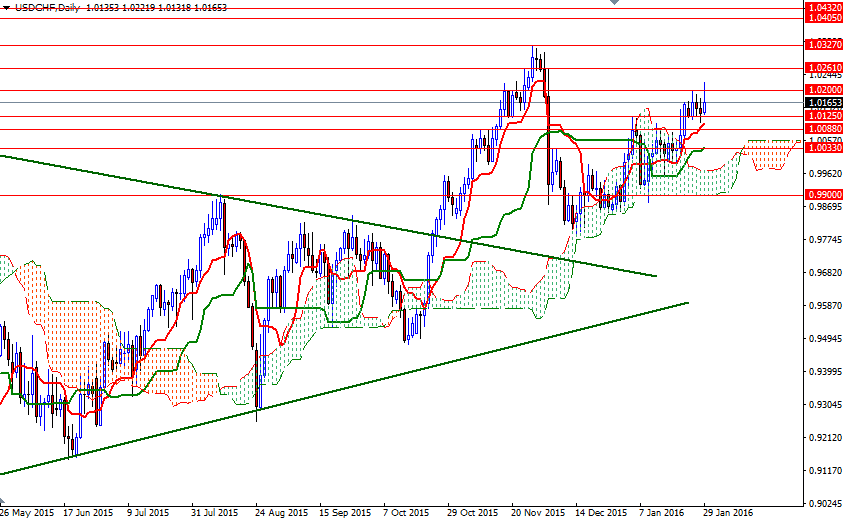843x521 pixels.
Task: Click the 0.95870 value on price axis
Action: pyautogui.click(x=825, y=305)
